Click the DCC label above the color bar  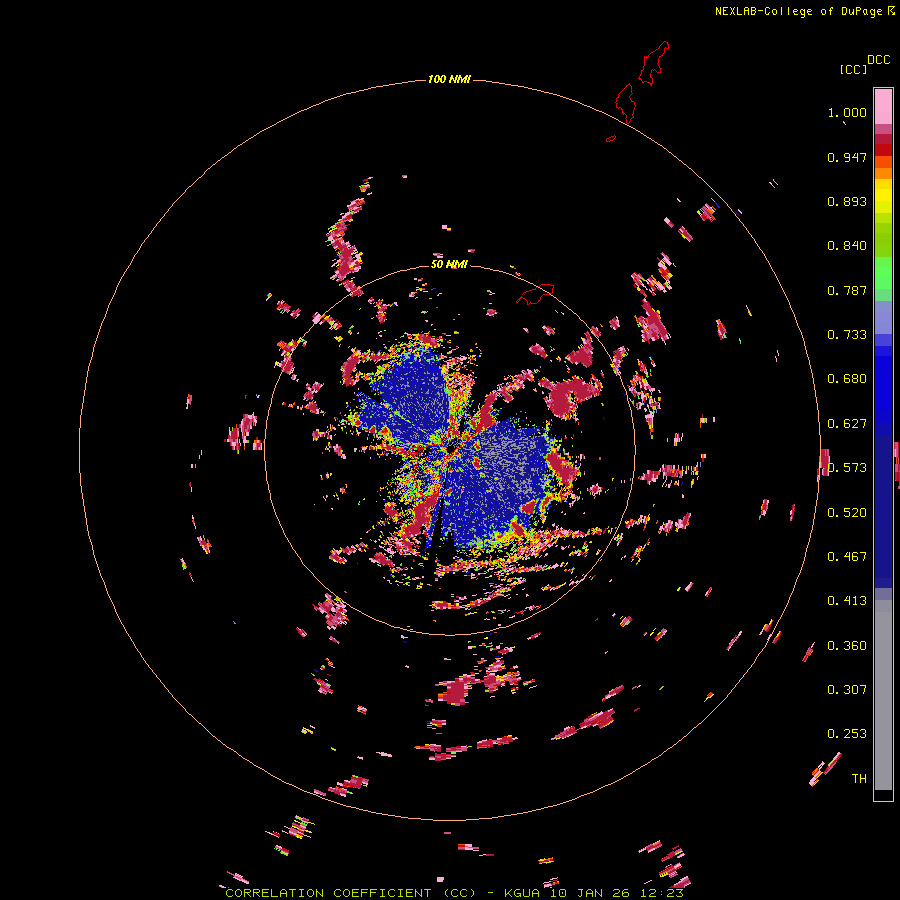pyautogui.click(x=878, y=60)
